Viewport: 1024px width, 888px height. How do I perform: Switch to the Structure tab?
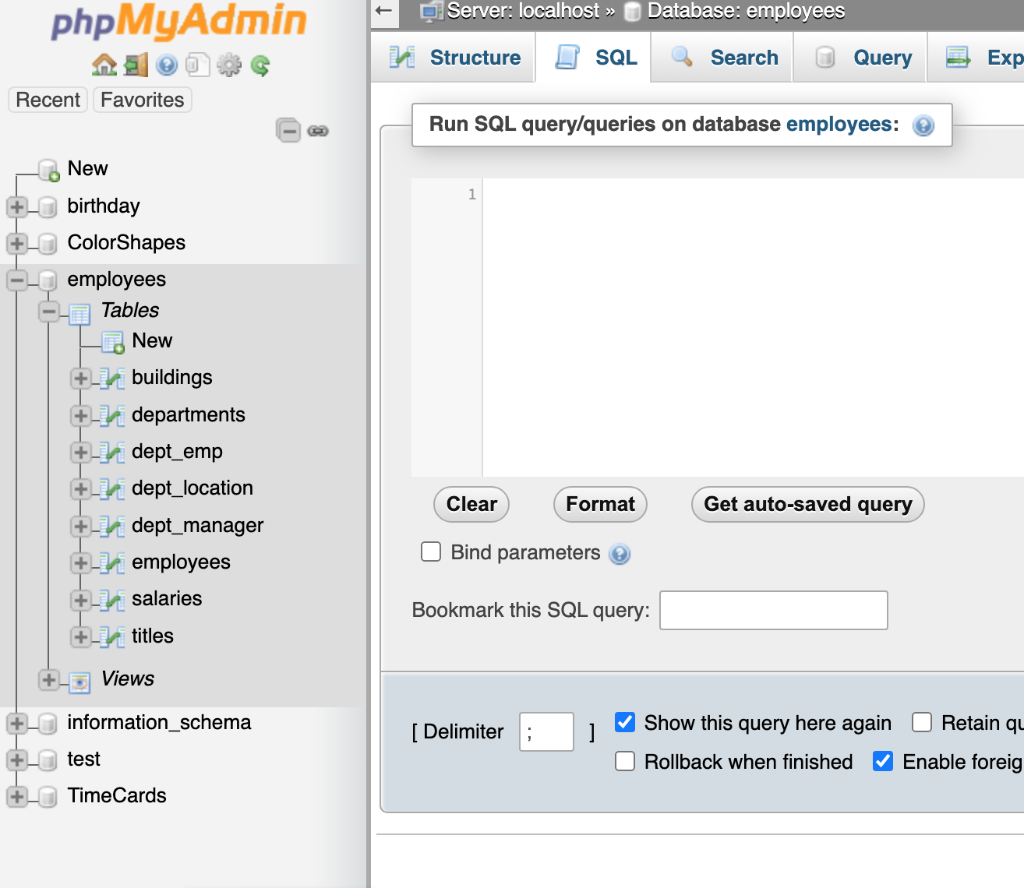click(x=452, y=57)
